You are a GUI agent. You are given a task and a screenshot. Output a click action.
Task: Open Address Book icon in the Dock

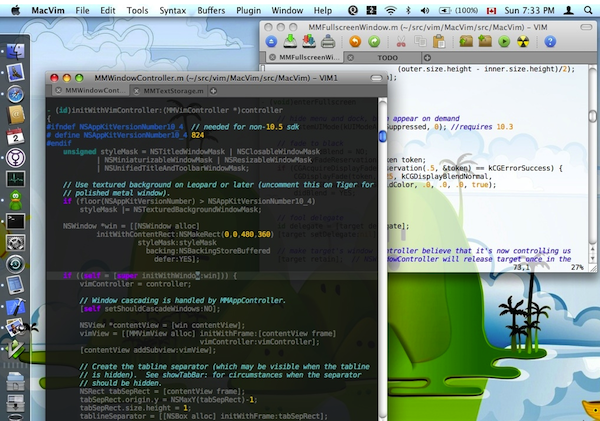pyautogui.click(x=16, y=115)
